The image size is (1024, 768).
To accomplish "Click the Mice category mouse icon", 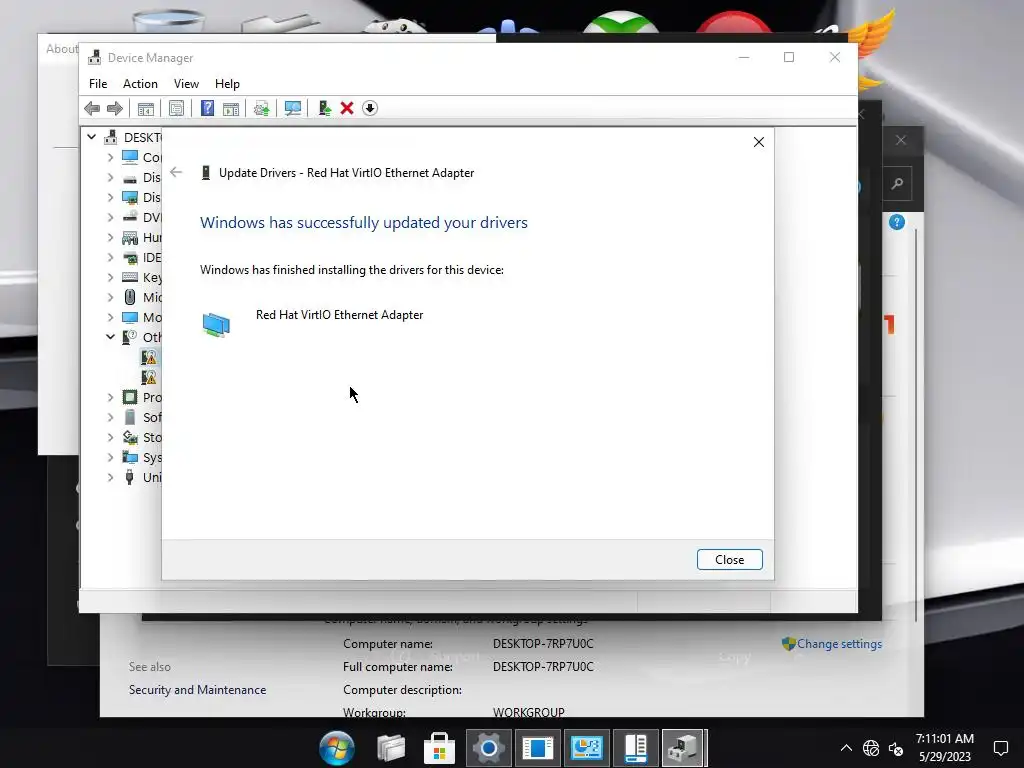I will (130, 297).
